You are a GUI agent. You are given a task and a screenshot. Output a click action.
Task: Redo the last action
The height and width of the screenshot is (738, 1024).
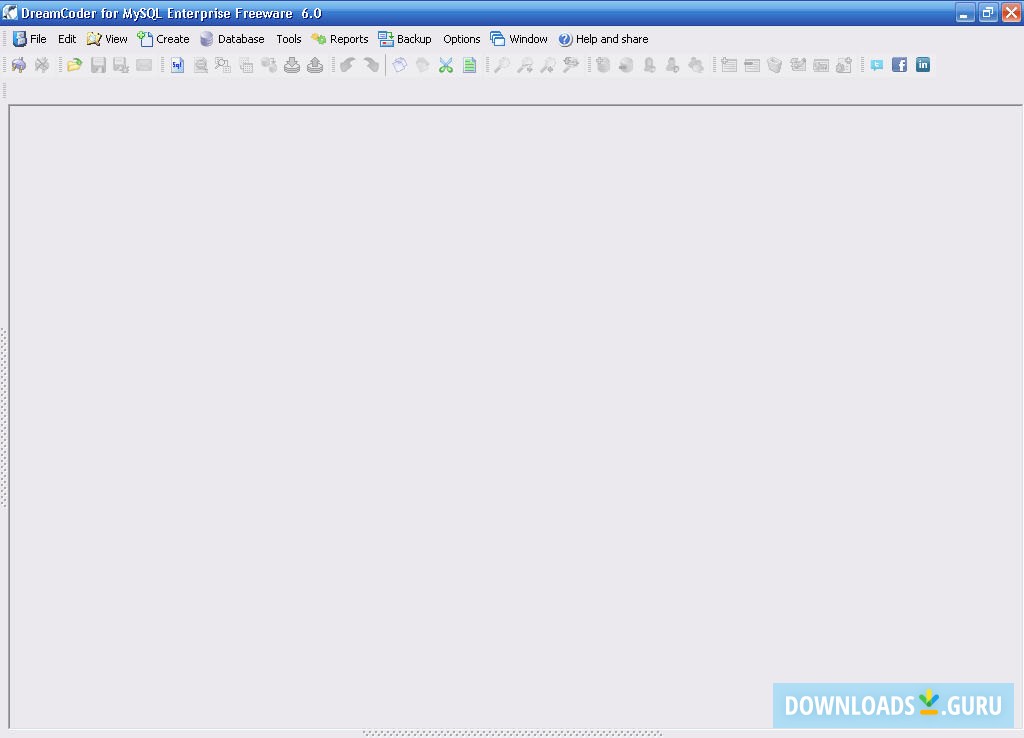(x=370, y=64)
